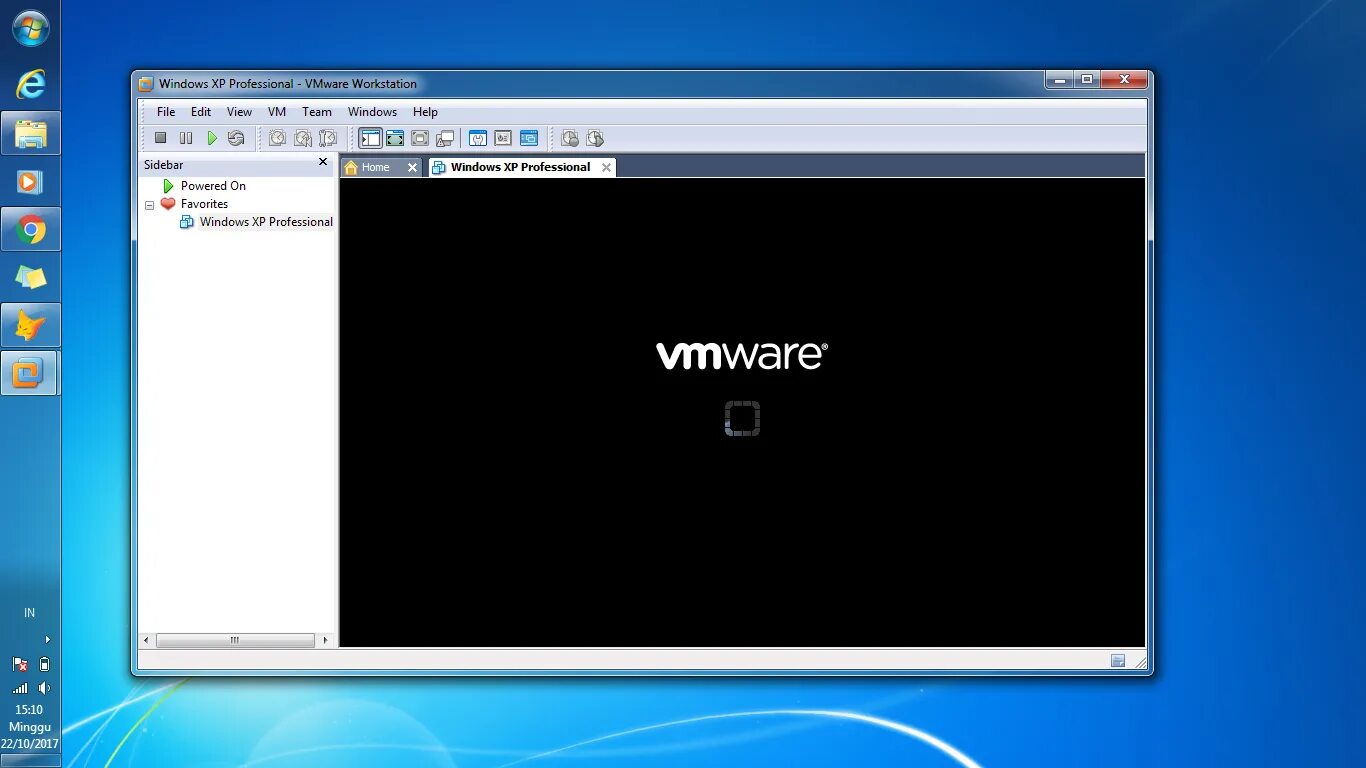The image size is (1366, 768).
Task: Select Favorites in the sidebar tree
Action: point(204,204)
